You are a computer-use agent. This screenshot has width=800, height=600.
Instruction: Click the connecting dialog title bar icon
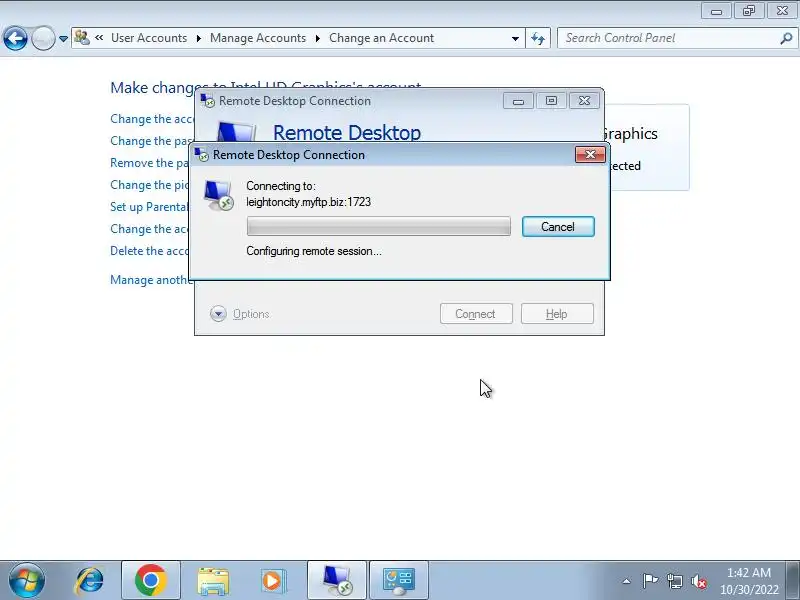202,155
